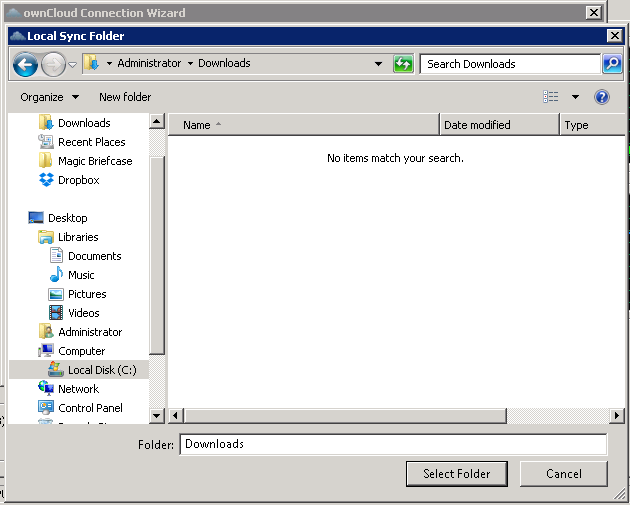Click the change view icon
This screenshot has width=630, height=505.
click(551, 97)
